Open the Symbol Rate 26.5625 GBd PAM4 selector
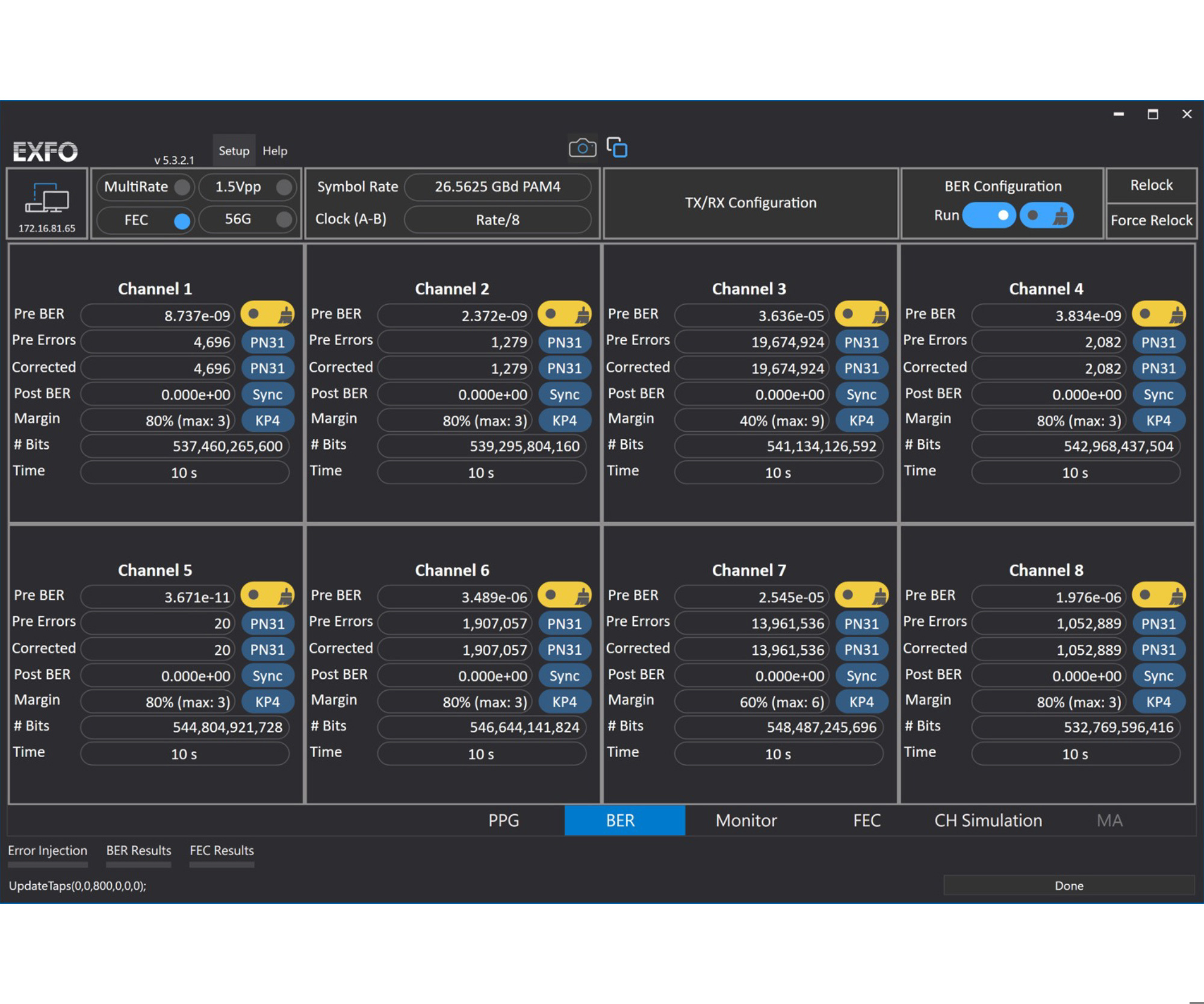Image resolution: width=1204 pixels, height=1004 pixels. pos(497,187)
